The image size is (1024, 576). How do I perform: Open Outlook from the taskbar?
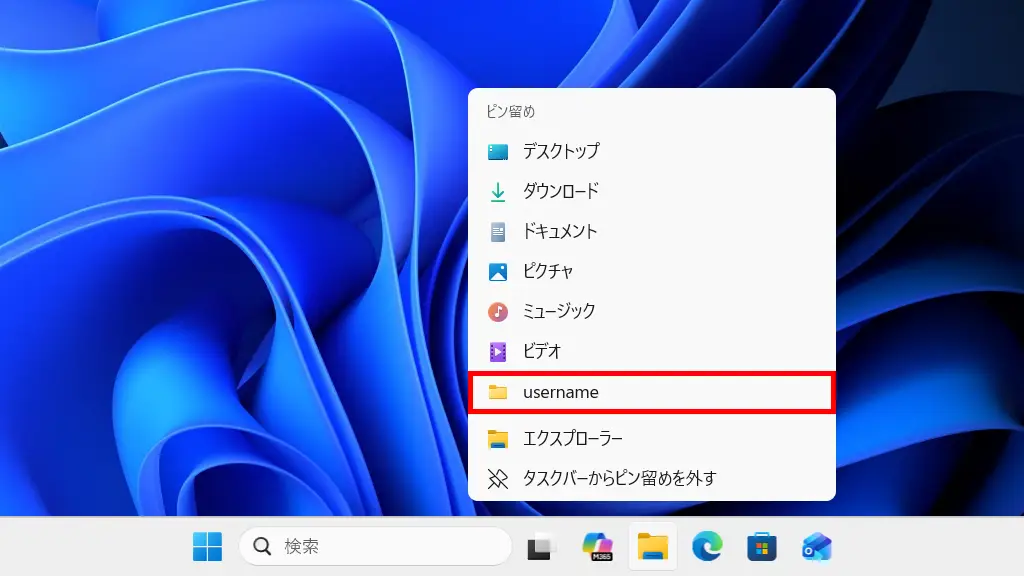(x=817, y=547)
